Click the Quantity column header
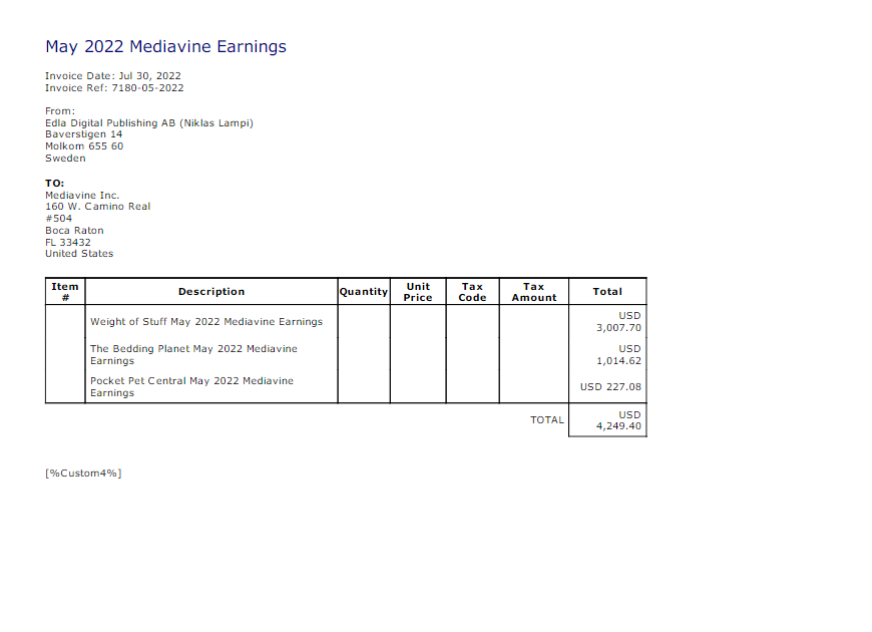The height and width of the screenshot is (632, 872). point(364,292)
